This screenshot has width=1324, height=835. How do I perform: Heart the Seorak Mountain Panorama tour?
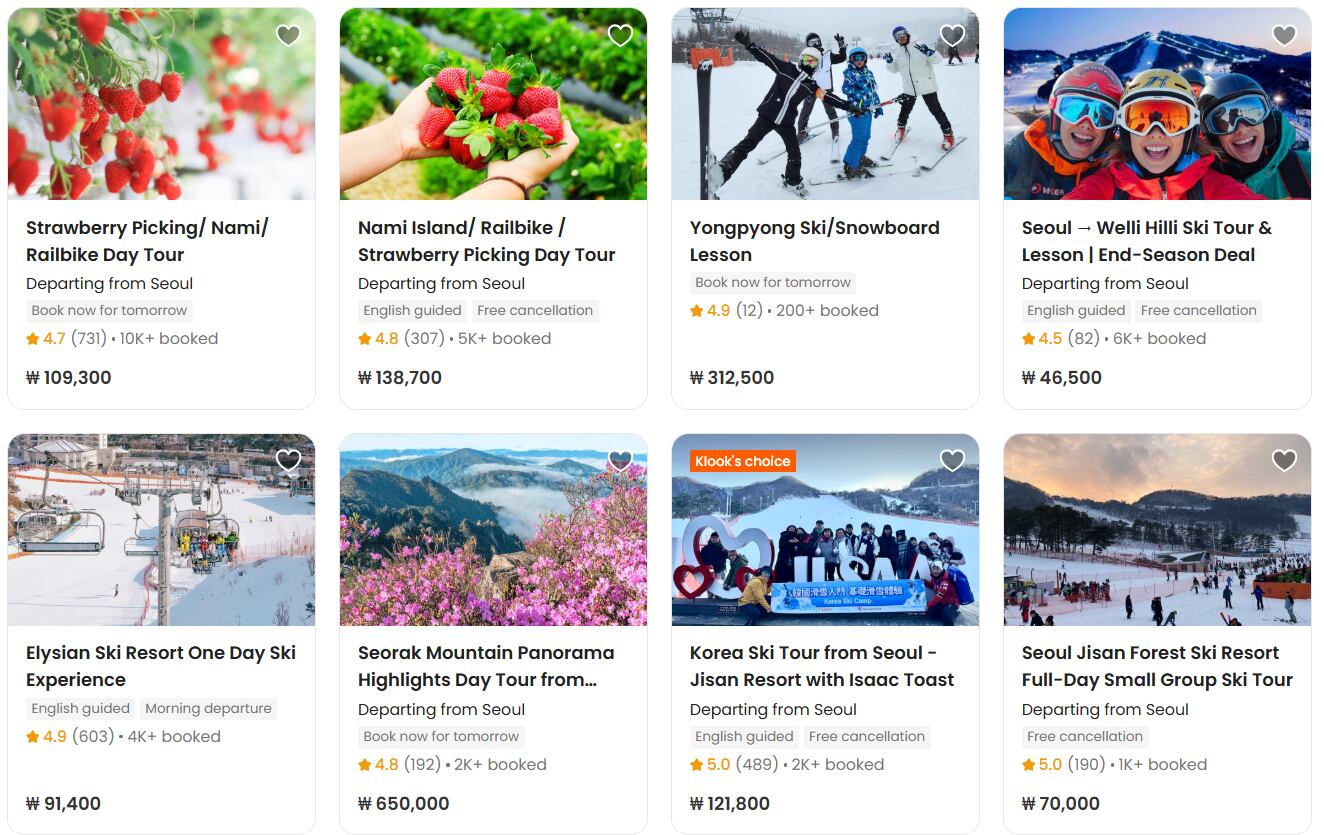620,461
